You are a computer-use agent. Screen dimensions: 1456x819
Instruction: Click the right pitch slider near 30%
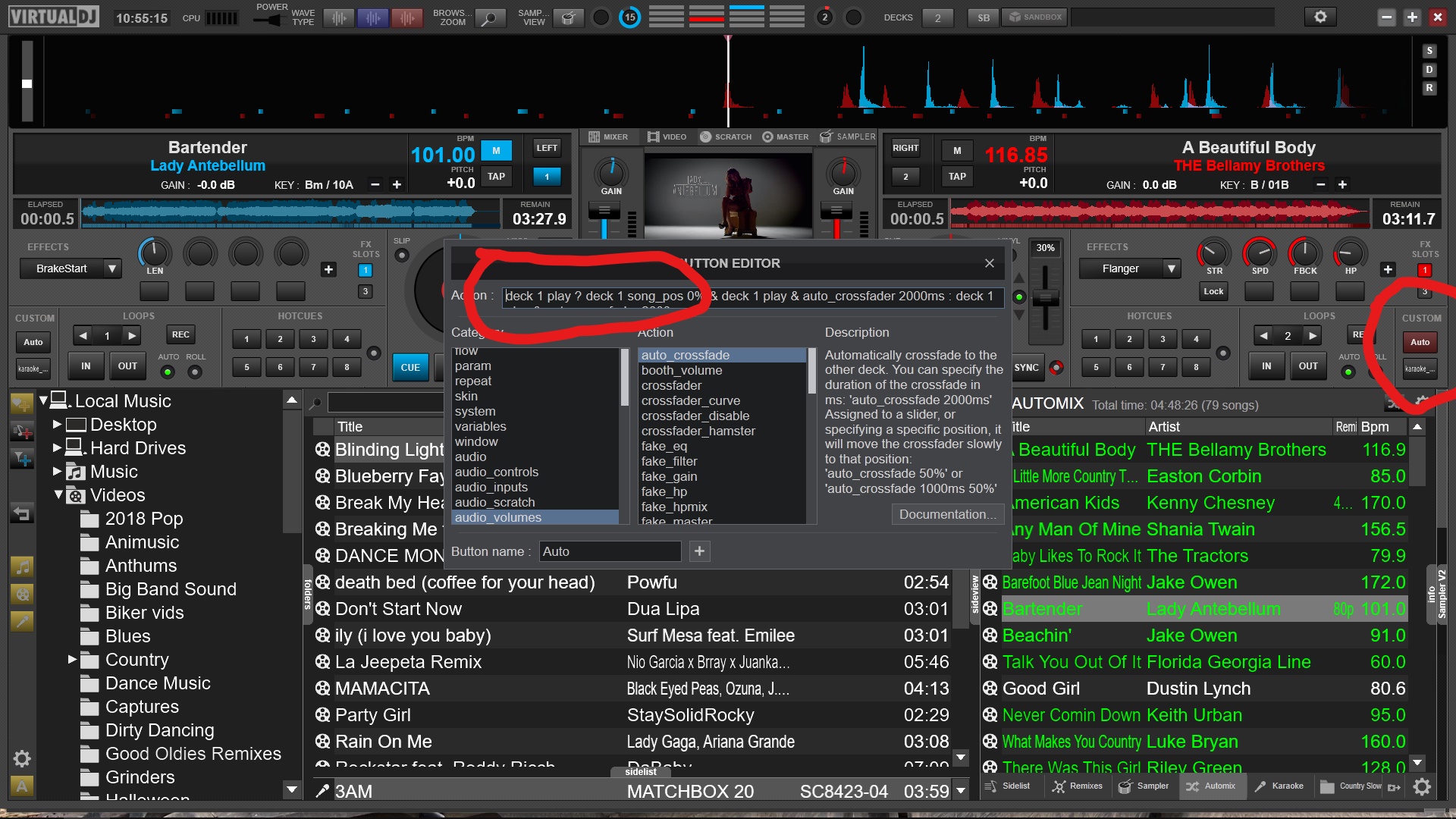pyautogui.click(x=1046, y=299)
